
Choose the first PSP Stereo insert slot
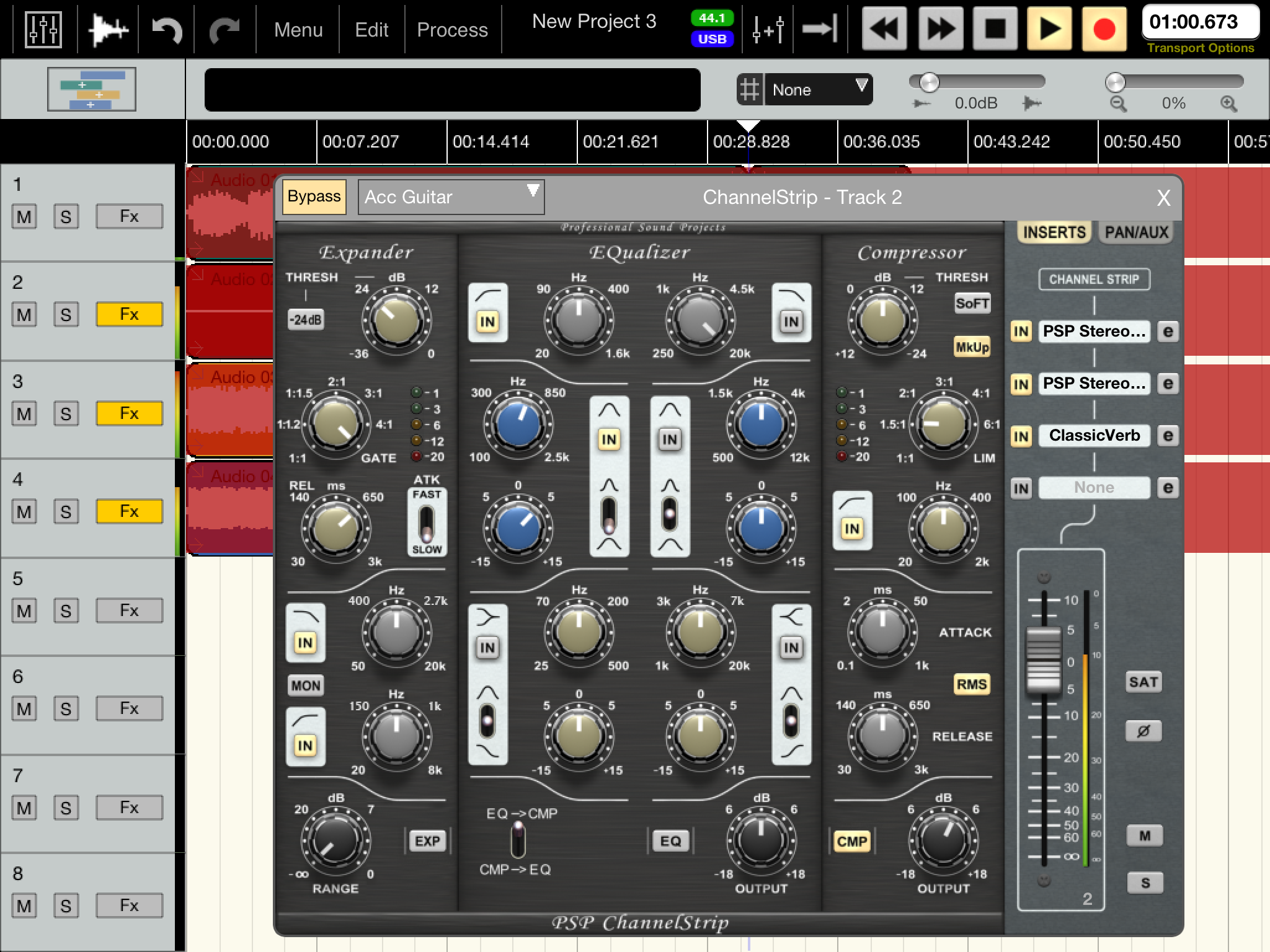[x=1094, y=332]
